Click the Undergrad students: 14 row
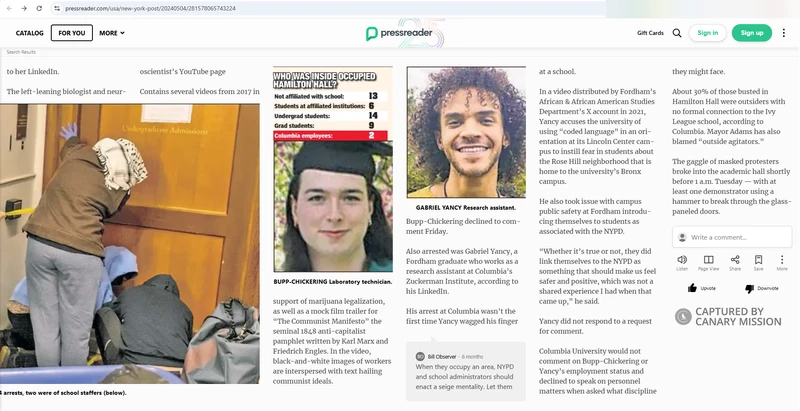800x411 pixels. 330,116
